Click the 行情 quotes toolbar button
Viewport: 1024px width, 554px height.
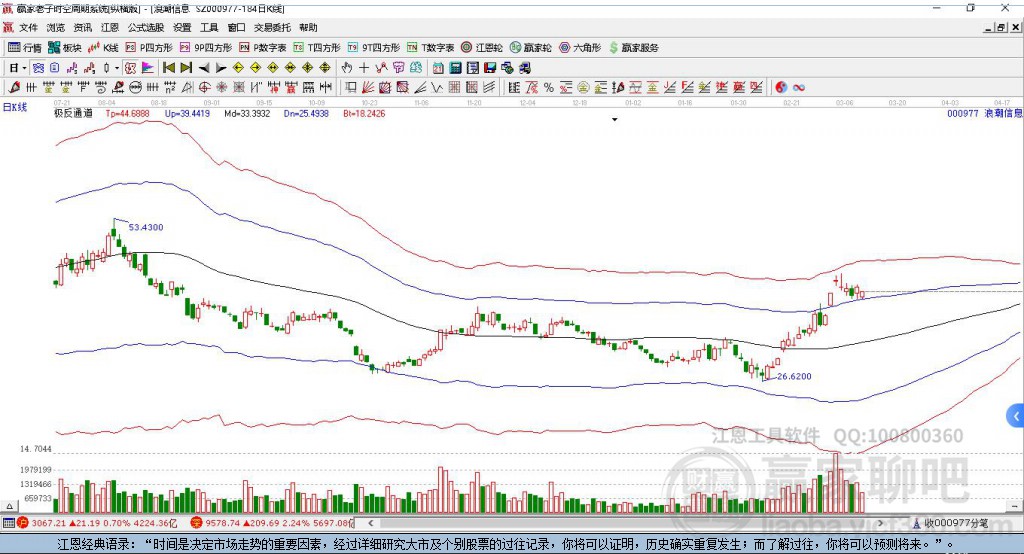tap(26, 47)
